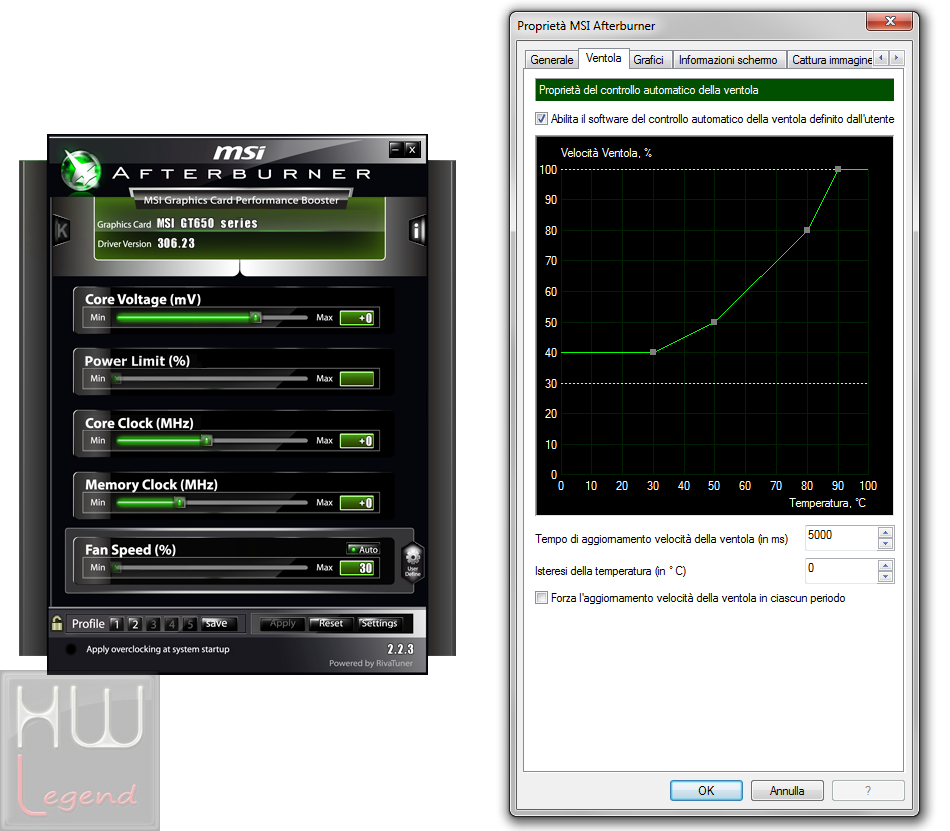Click the empty Power Limit value box

tap(357, 379)
